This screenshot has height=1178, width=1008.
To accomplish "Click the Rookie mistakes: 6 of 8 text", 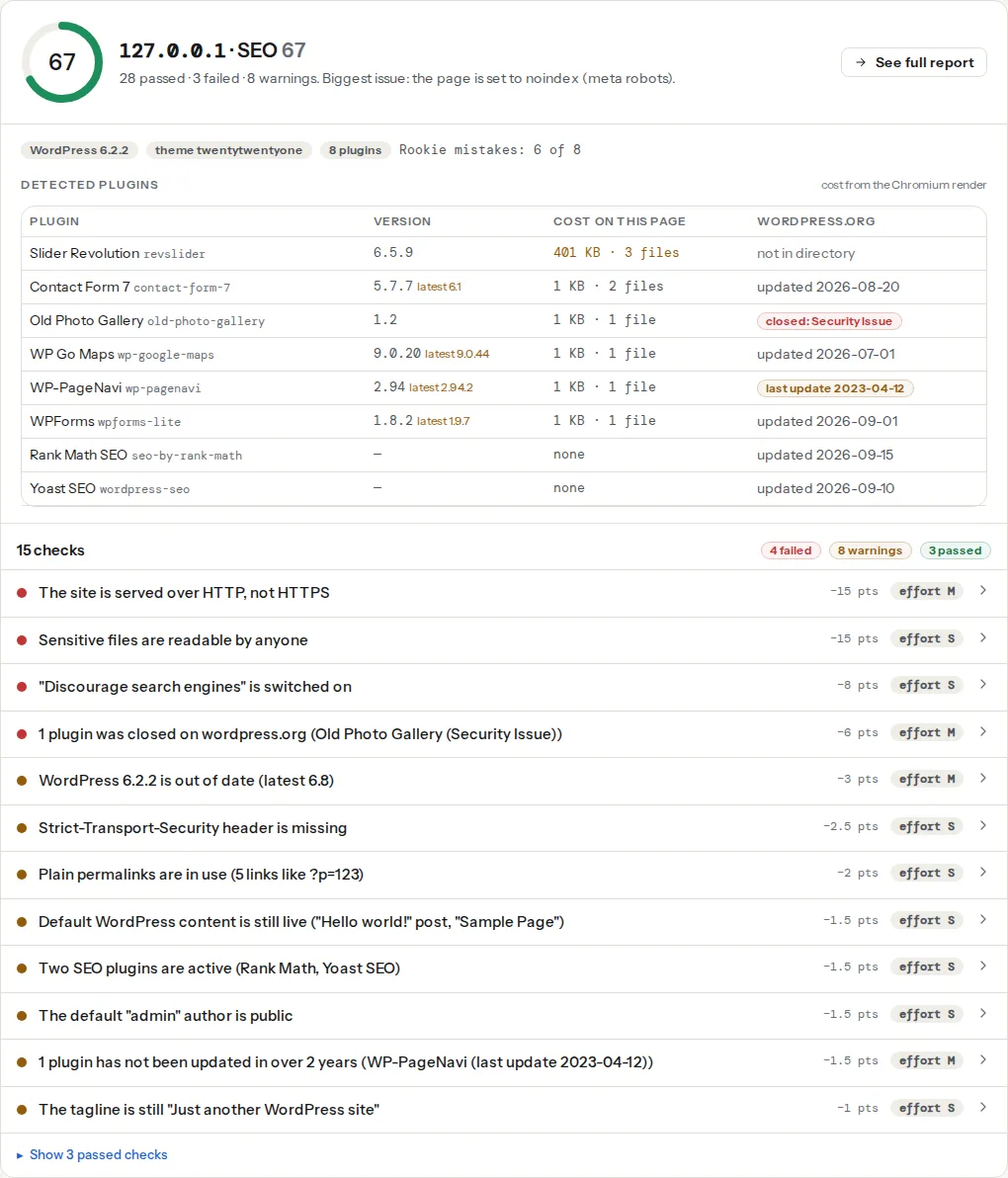I will point(490,150).
